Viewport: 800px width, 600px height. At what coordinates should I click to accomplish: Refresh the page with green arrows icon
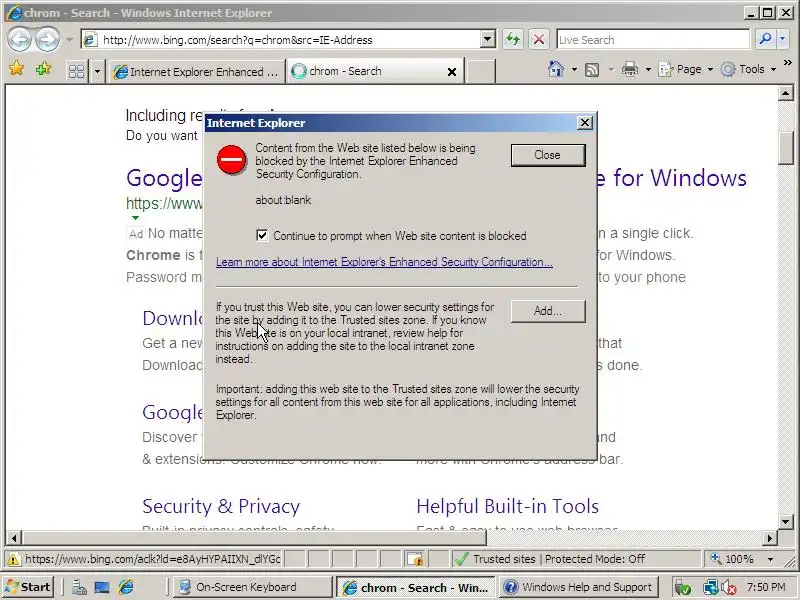[513, 39]
